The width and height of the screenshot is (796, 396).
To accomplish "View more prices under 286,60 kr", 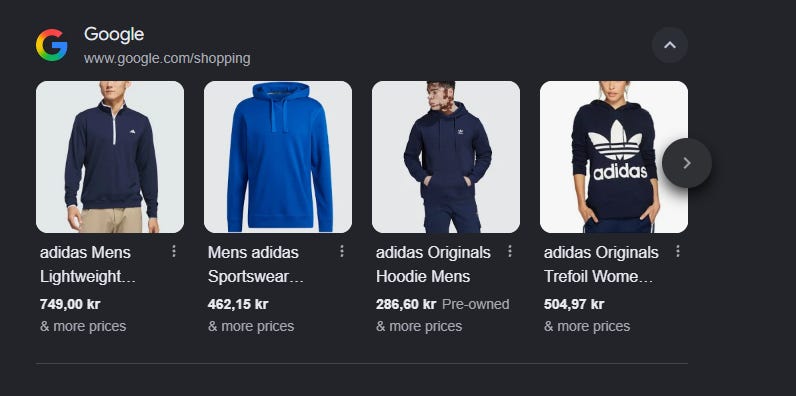I will [x=419, y=326].
